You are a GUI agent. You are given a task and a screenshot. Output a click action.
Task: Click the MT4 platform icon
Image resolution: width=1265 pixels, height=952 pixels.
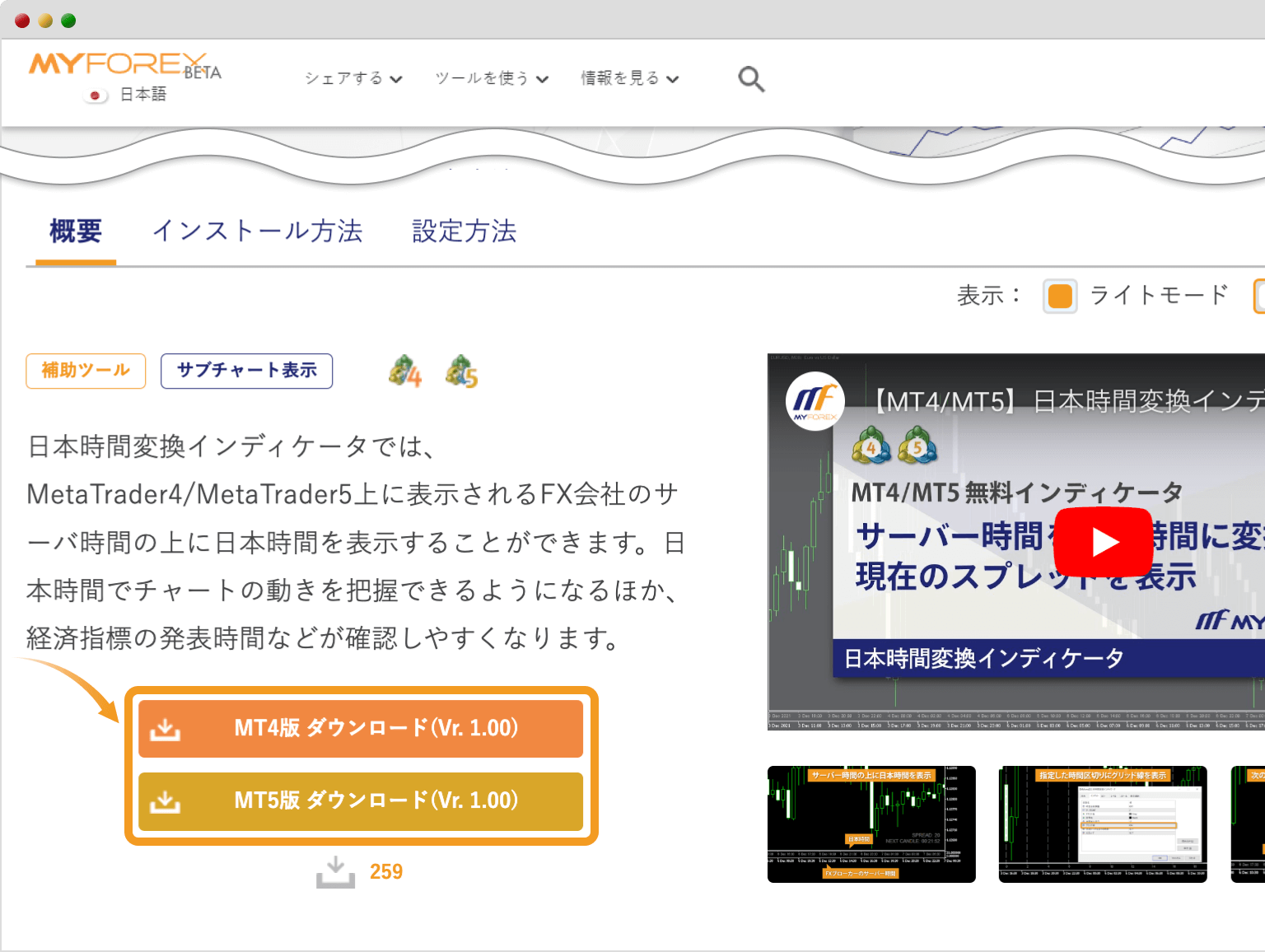[405, 371]
